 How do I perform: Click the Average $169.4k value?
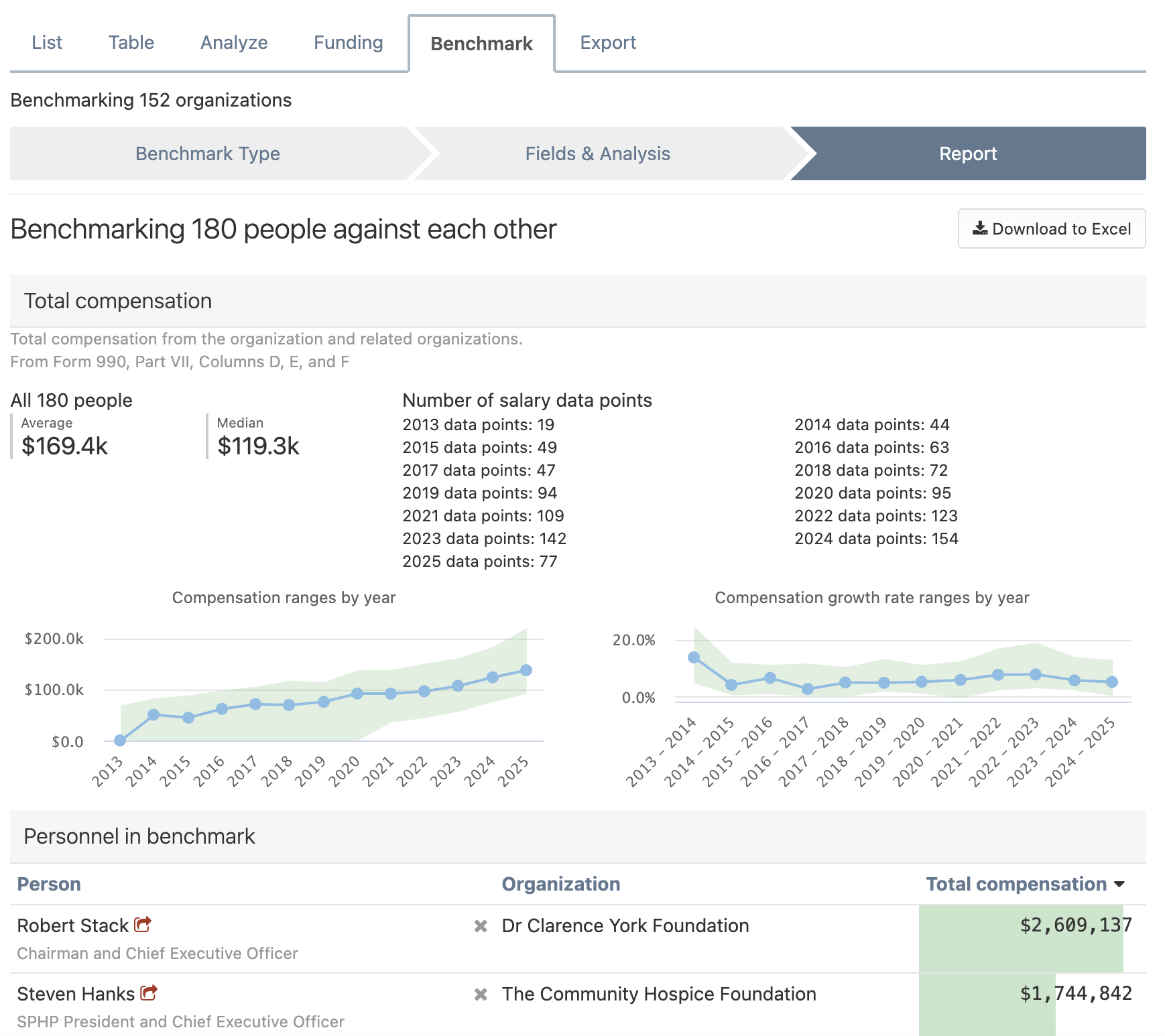point(64,446)
